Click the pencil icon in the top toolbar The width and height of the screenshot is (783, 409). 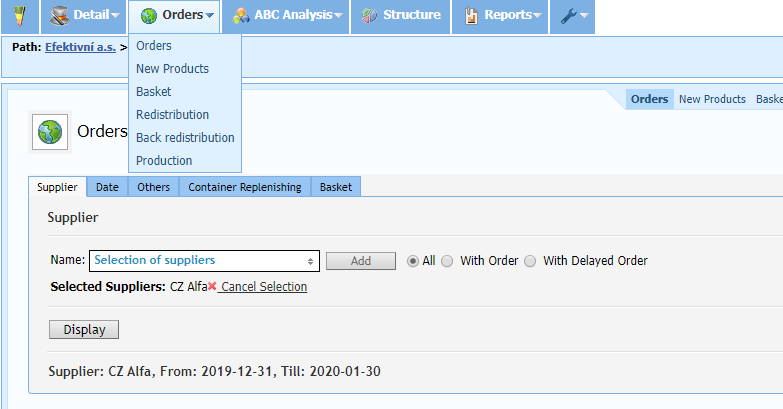tap(20, 16)
